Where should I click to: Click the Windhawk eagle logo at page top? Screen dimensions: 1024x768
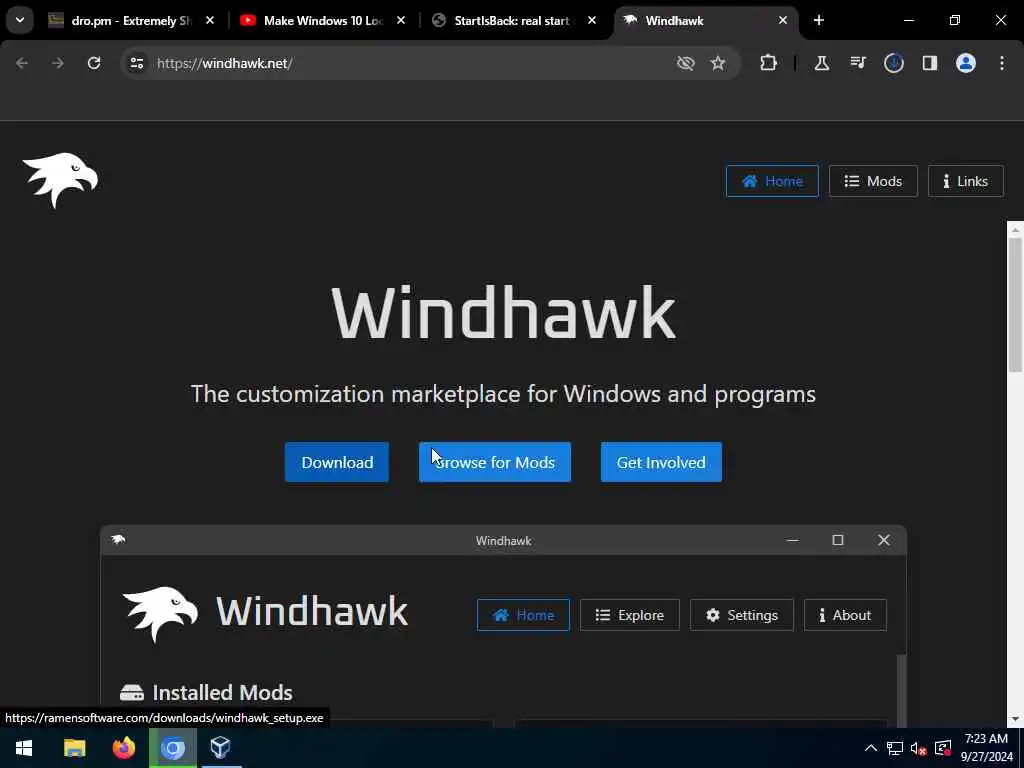coord(60,180)
